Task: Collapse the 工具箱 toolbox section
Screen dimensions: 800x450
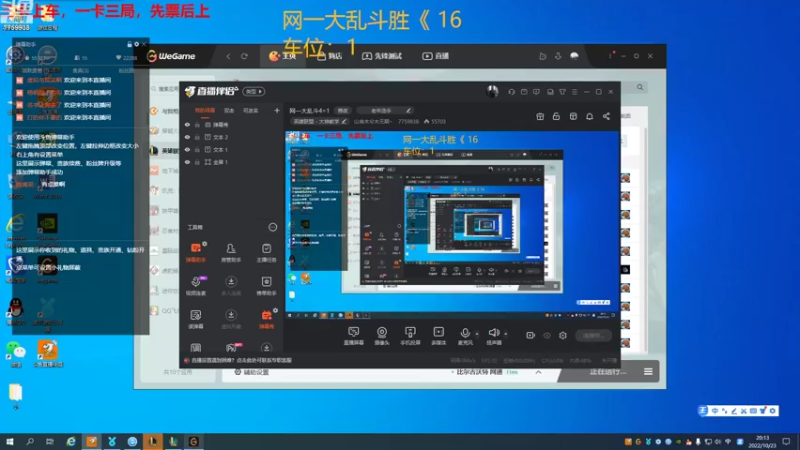Action: (x=272, y=227)
